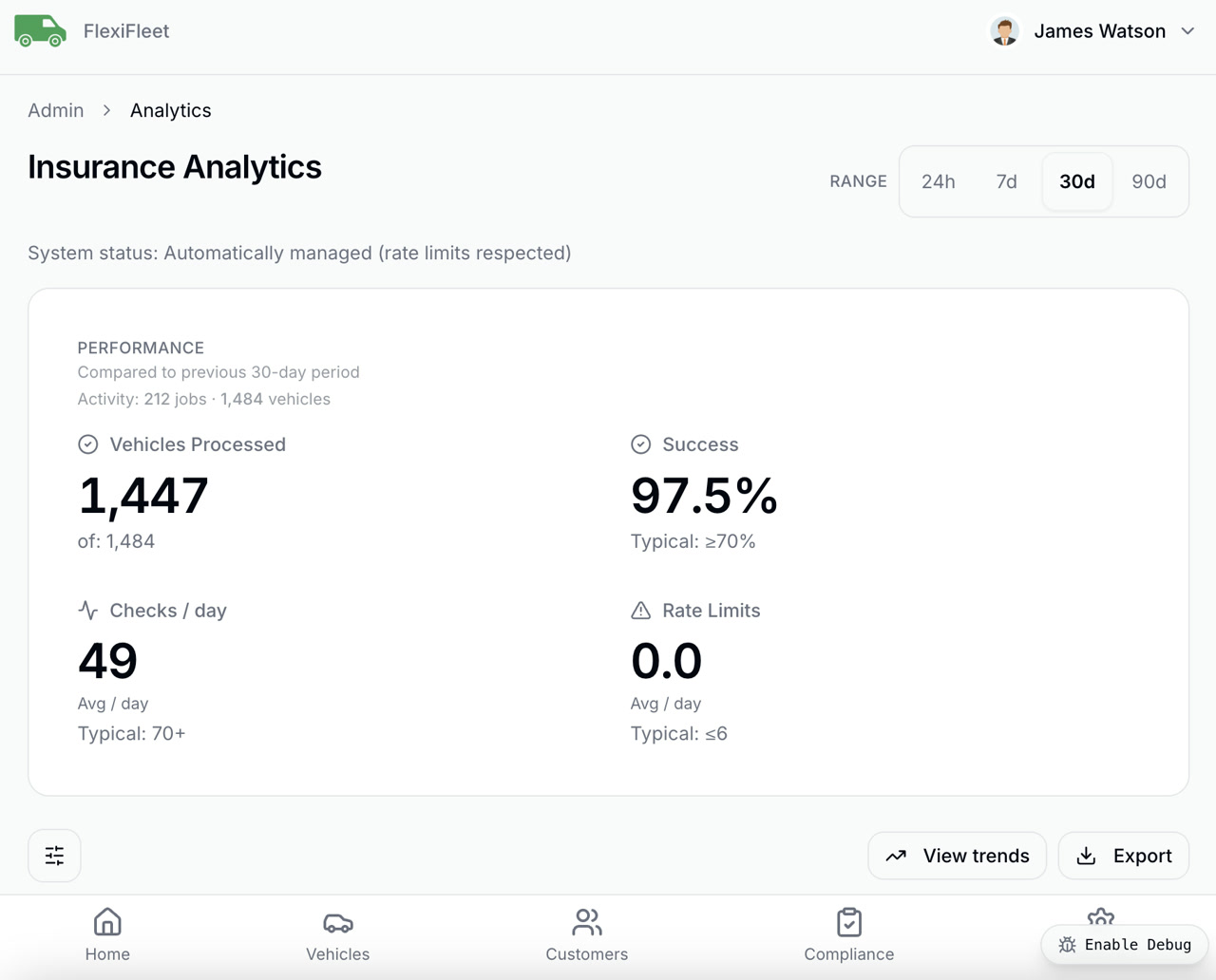This screenshot has width=1216, height=980.
Task: Click the 'Typical: 70+' text
Action: (x=132, y=733)
